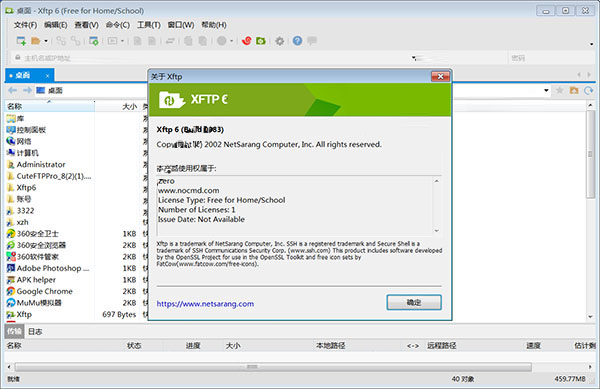Click the 确定 button in About dialog

pos(414,302)
